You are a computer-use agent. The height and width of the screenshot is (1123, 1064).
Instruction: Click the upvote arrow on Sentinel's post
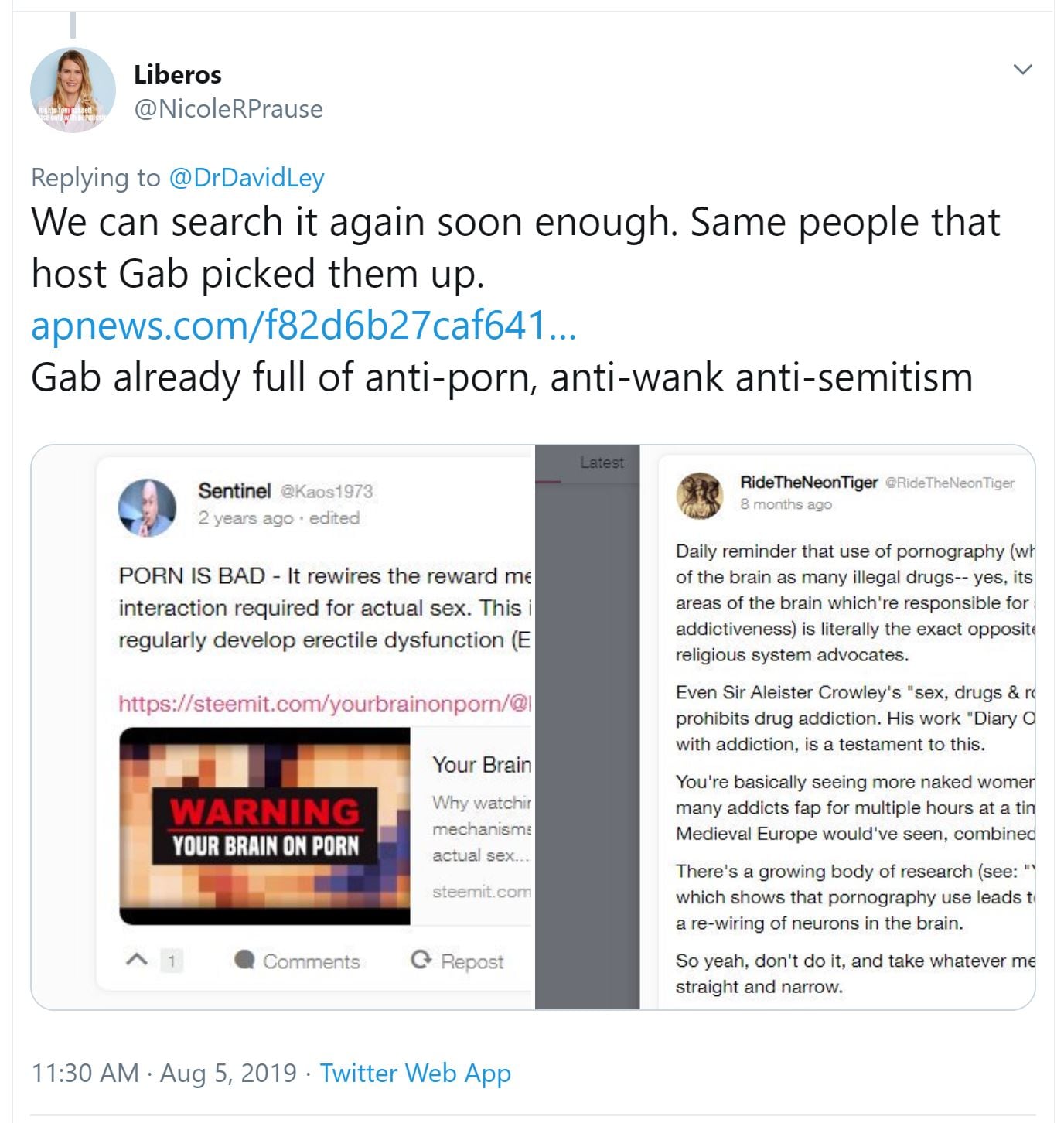(136, 960)
